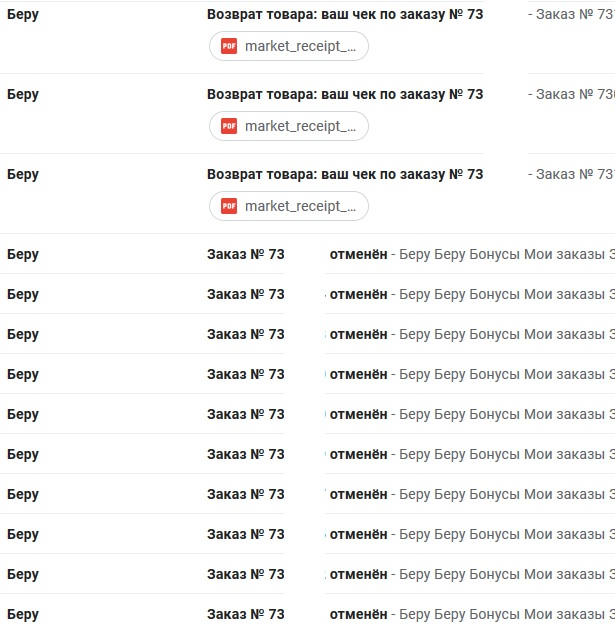Click sender 'Беру' of the topmost email

coord(23,15)
